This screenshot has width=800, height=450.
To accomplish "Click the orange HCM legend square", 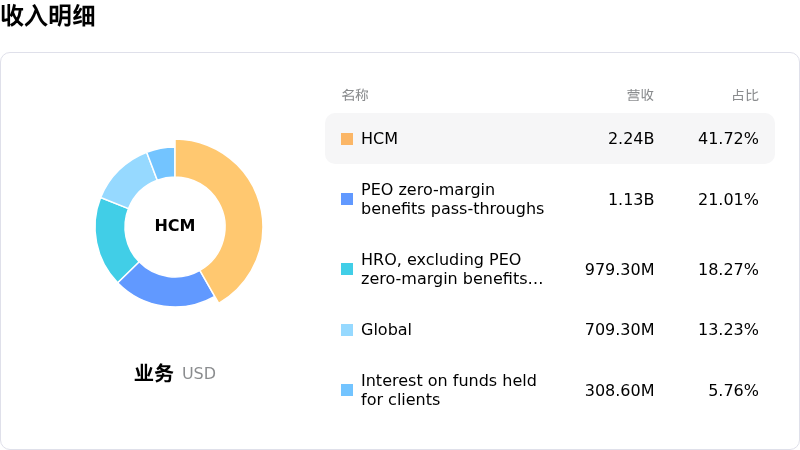I will tap(347, 139).
